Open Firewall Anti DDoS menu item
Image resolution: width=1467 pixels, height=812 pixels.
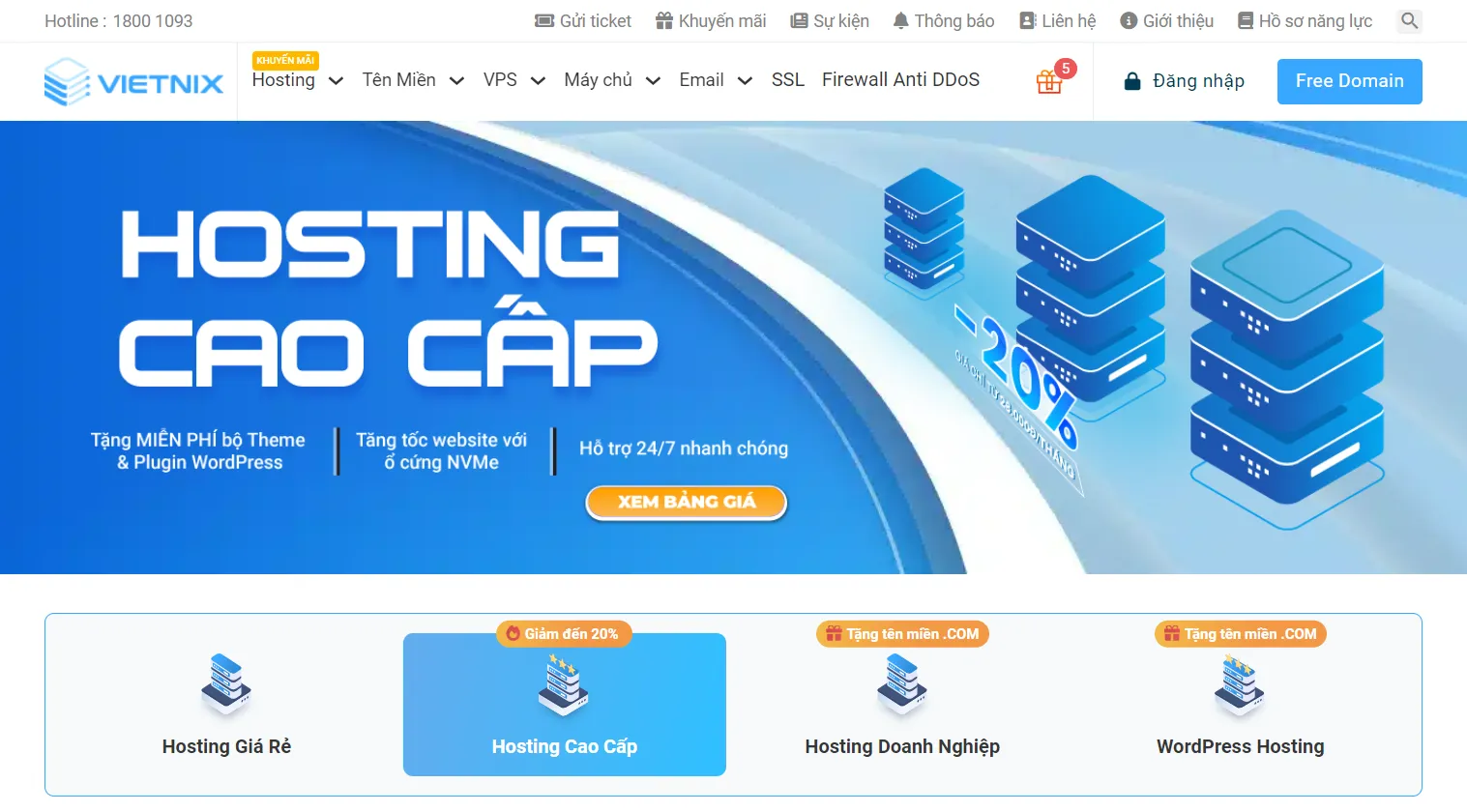(900, 80)
